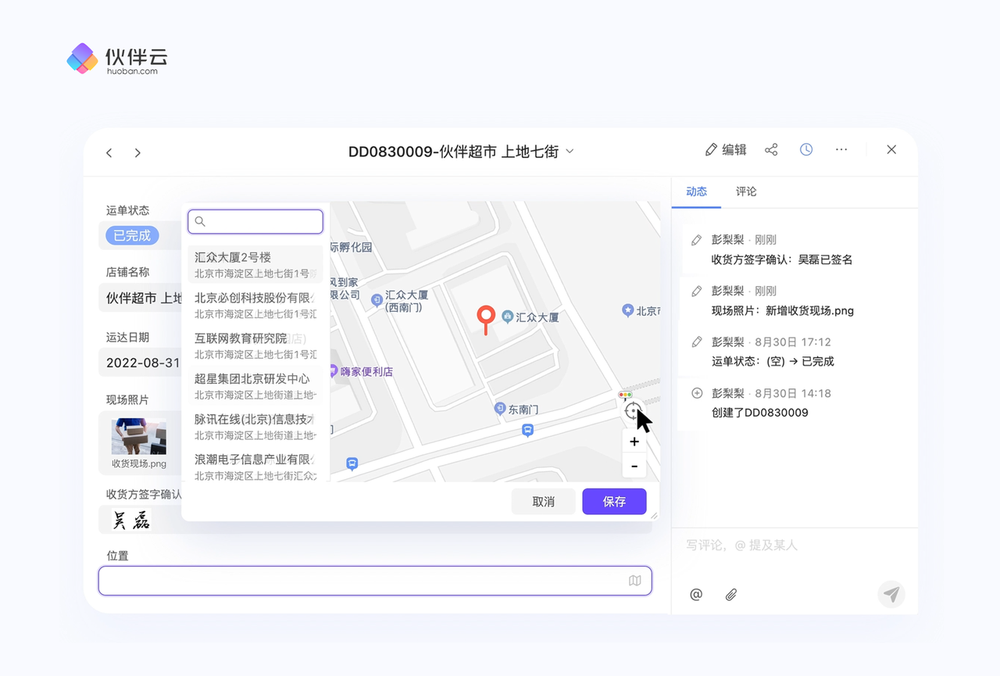Click the map icon in location field
Screen dimensions: 1000x676
(x=635, y=580)
